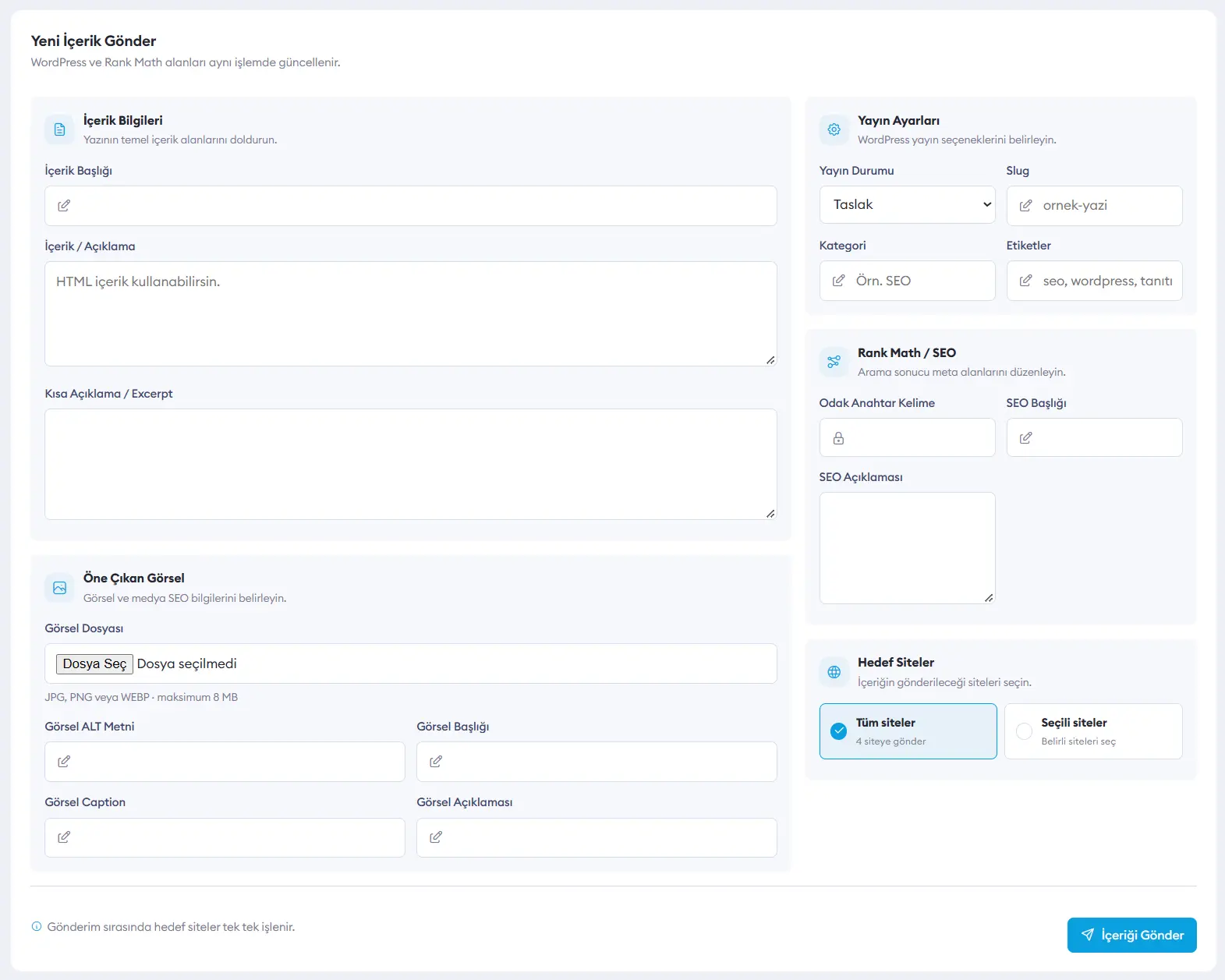Open the Yayın Durumu Taslak dropdown
This screenshot has width=1225, height=980.
point(908,204)
